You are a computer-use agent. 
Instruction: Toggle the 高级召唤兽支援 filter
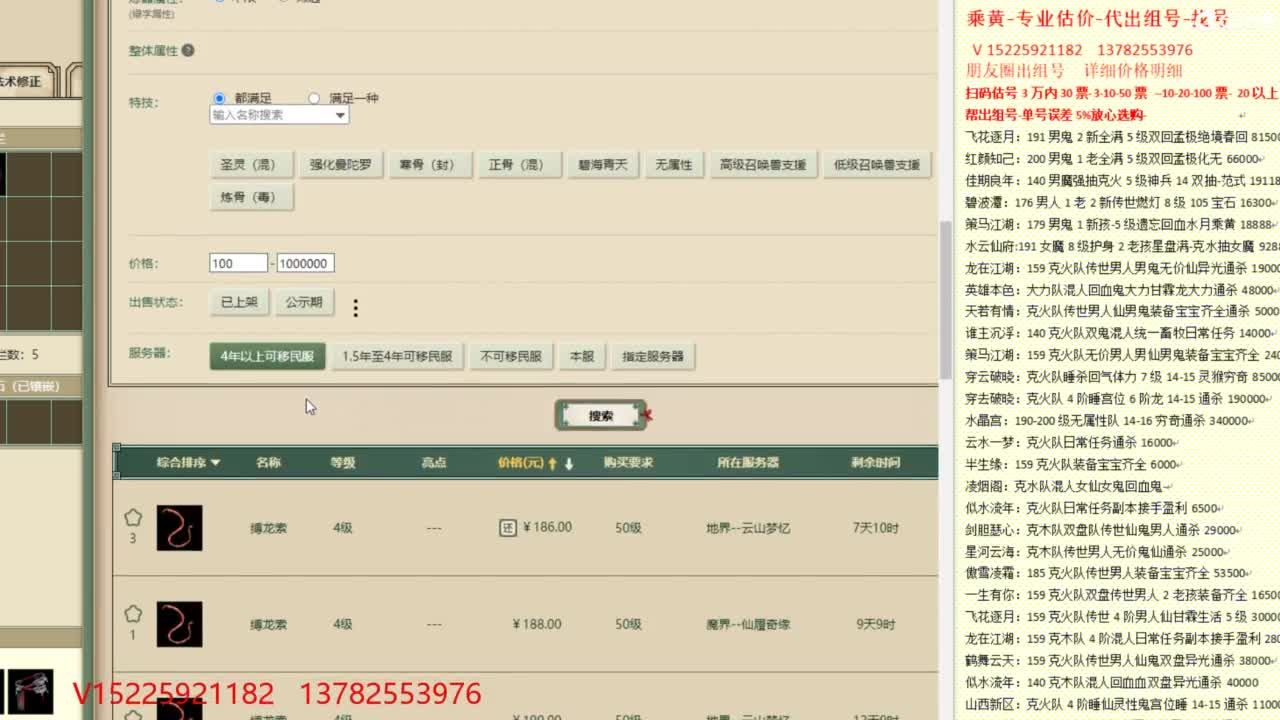763,165
